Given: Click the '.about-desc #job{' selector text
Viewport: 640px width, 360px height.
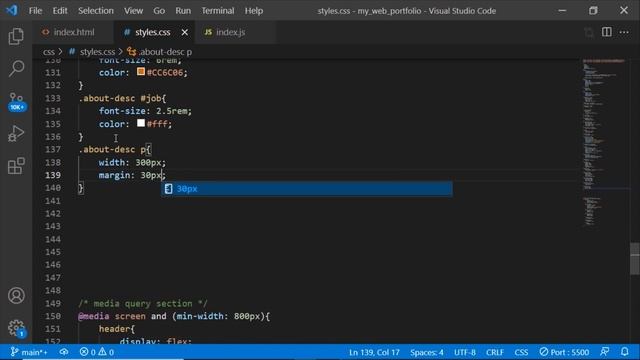Looking at the screenshot, I should coord(122,98).
